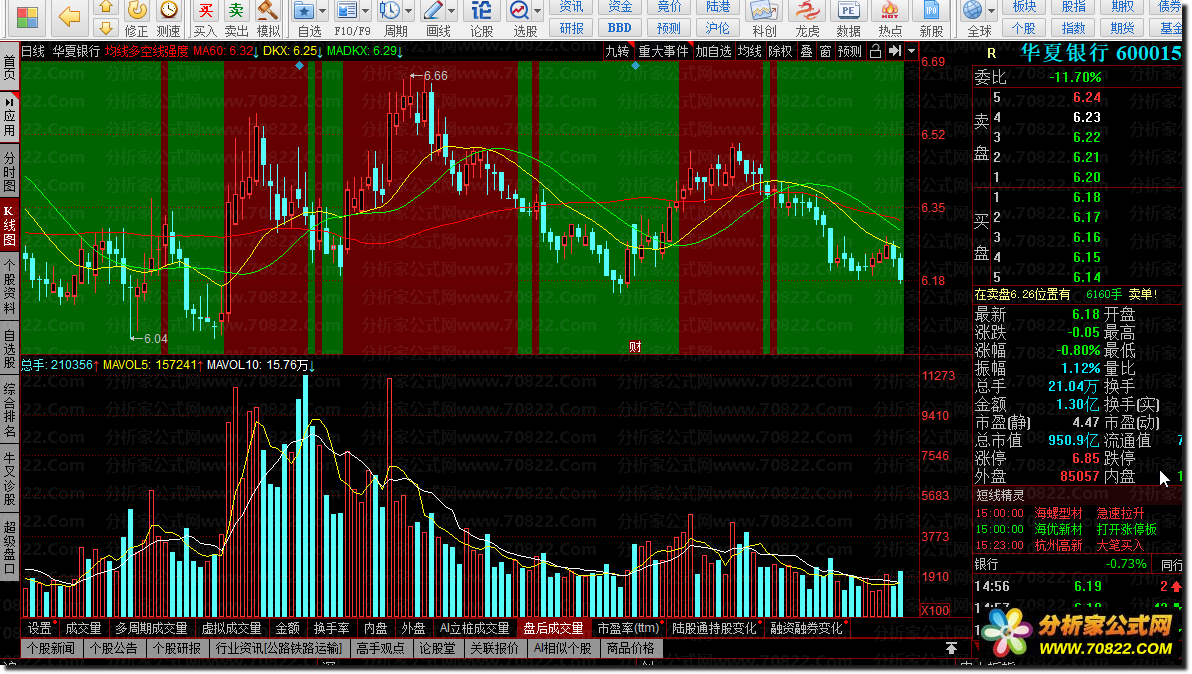Viewport: 1192px width, 674px height.
Task: Select 分时图 in left sidebar
Action: click(x=9, y=171)
